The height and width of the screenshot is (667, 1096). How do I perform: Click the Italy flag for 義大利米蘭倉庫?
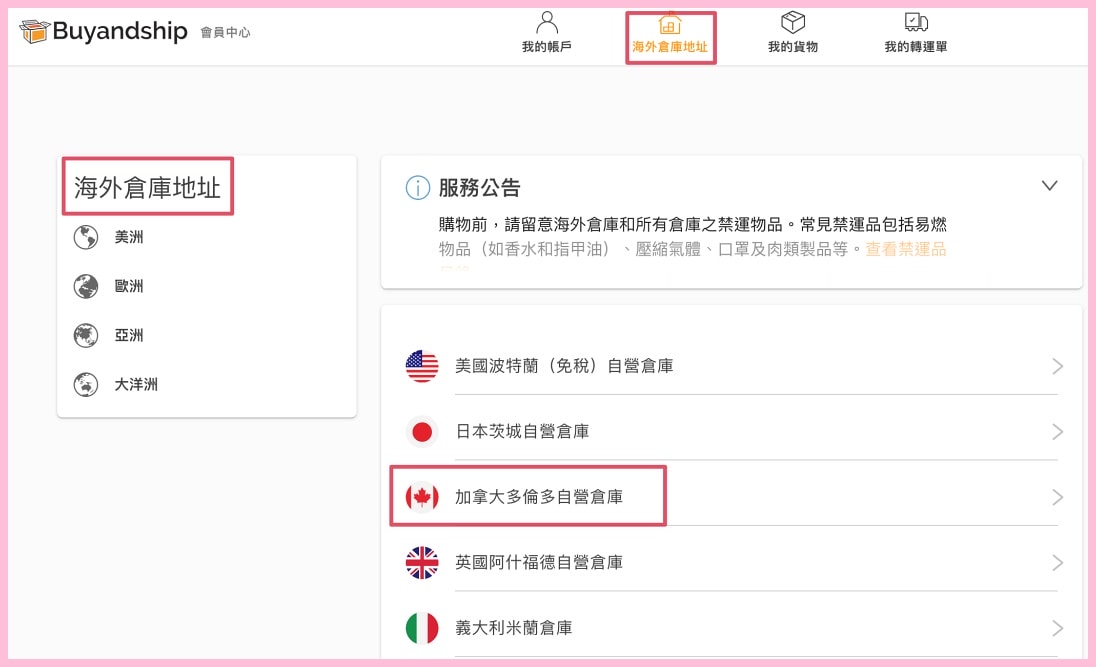pos(422,628)
